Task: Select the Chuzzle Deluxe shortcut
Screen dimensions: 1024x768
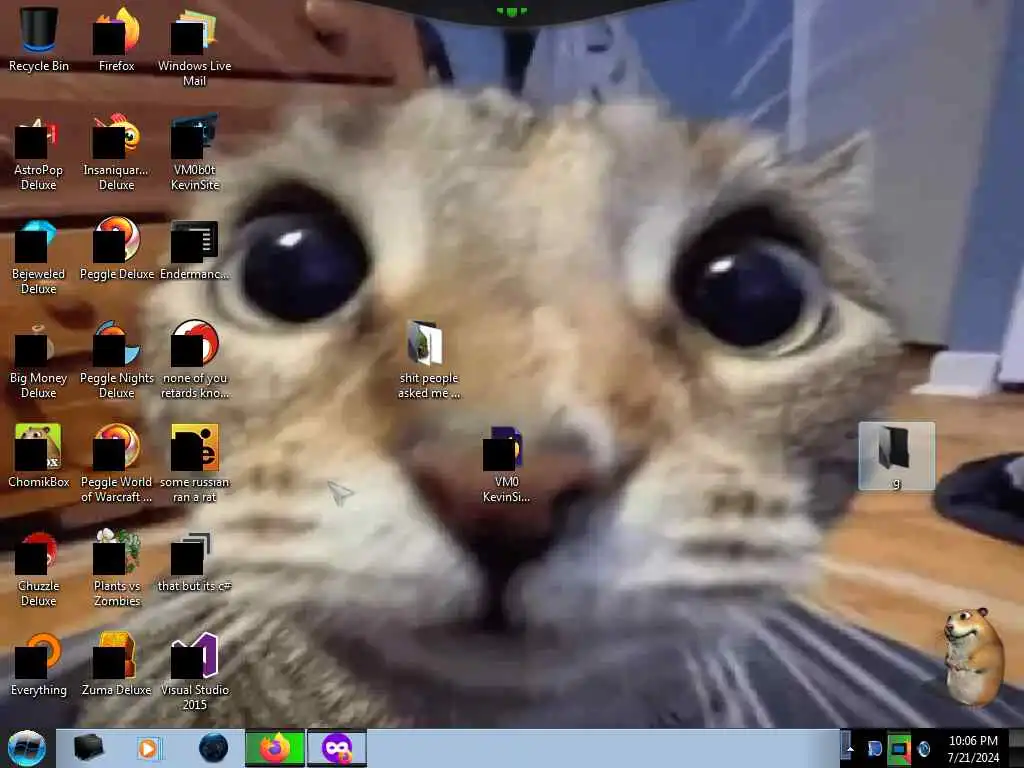Action: pos(39,567)
